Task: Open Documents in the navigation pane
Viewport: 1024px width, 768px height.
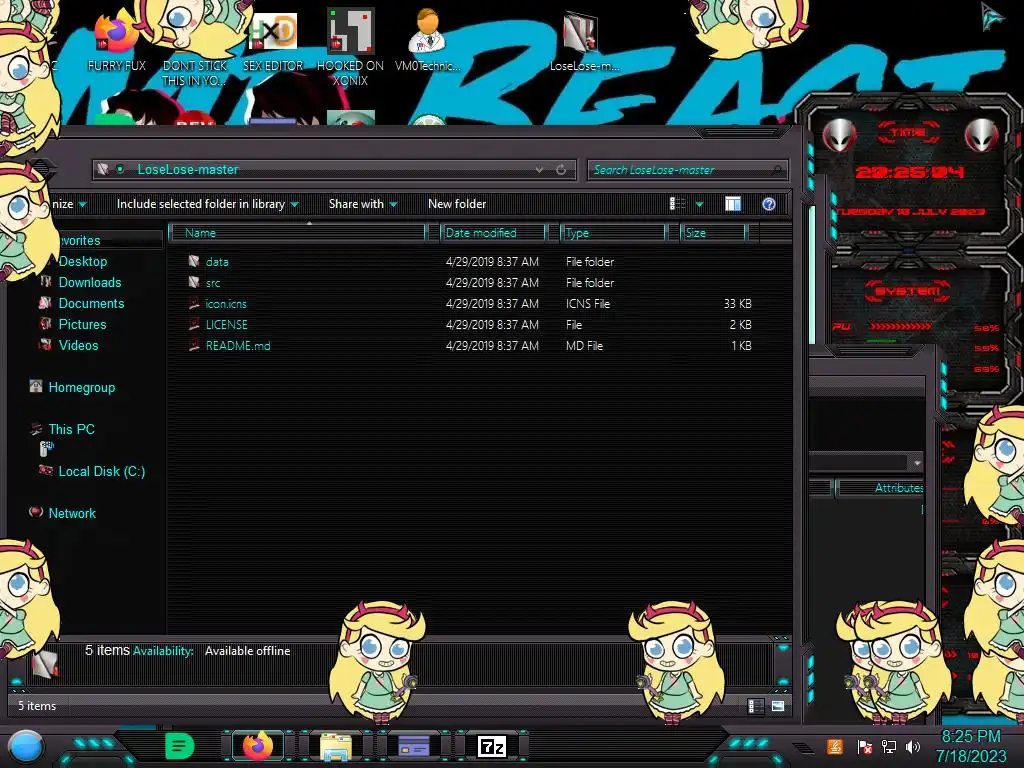Action: (91, 303)
